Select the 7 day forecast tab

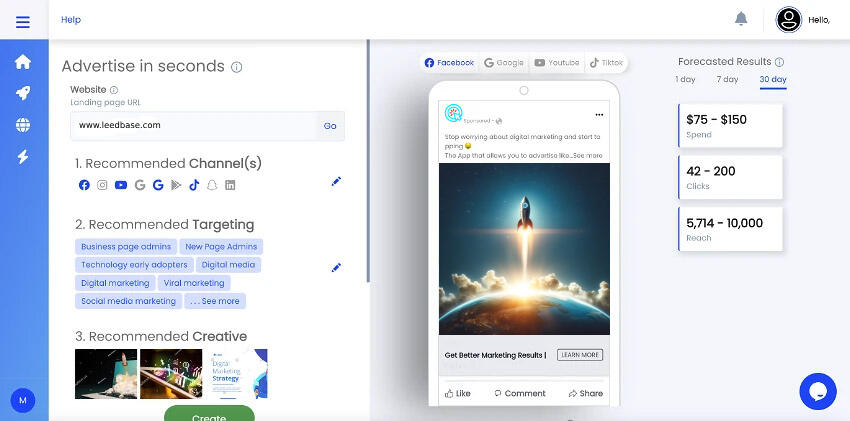[727, 79]
